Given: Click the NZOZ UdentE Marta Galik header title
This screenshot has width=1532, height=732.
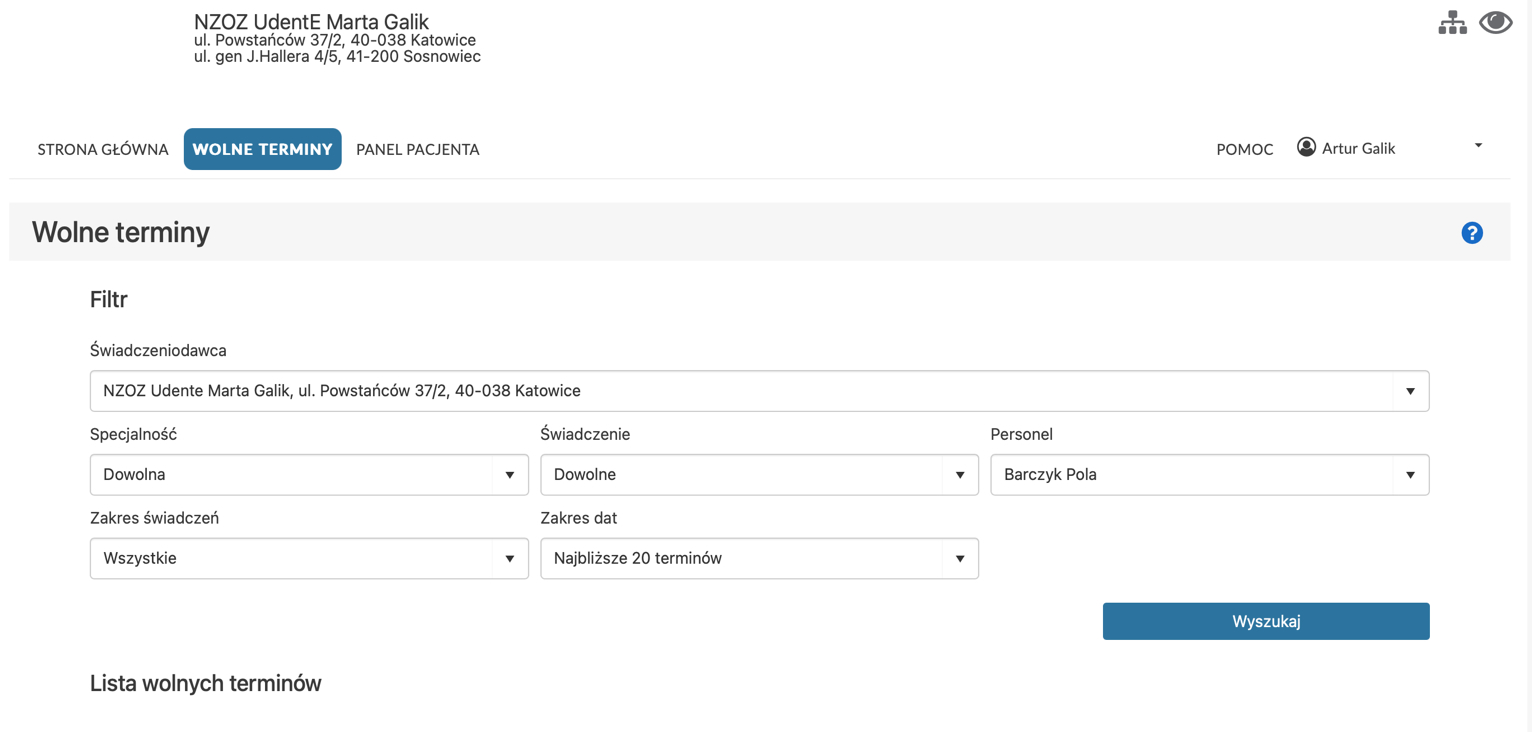Looking at the screenshot, I should click(311, 21).
